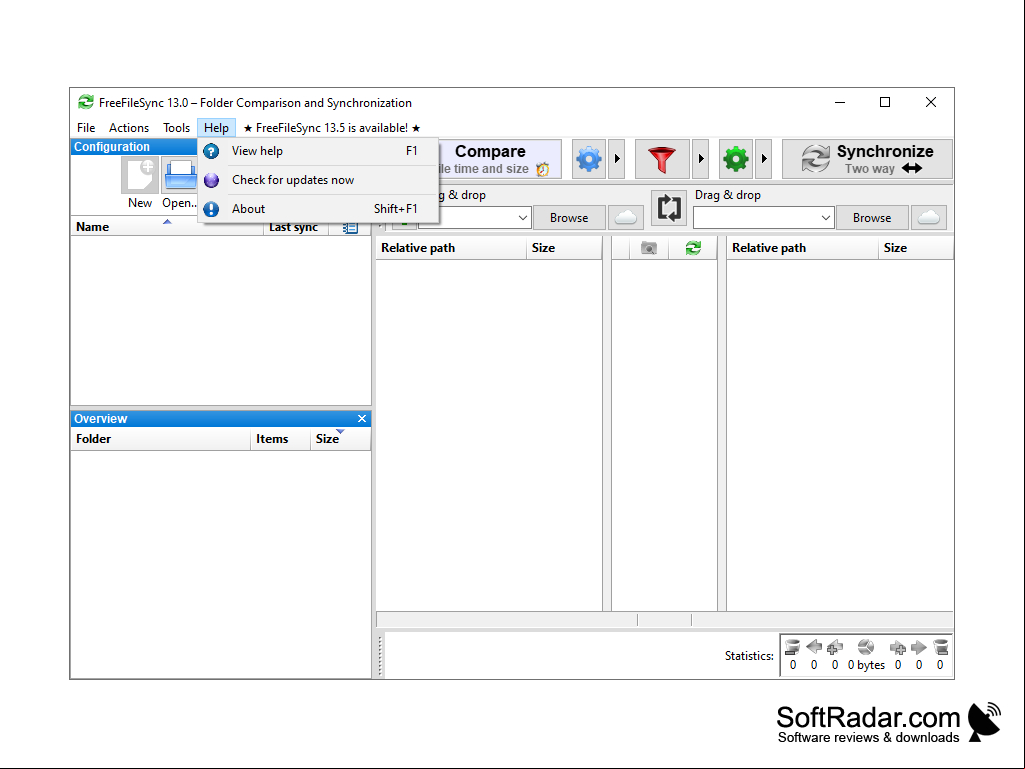Click the left pane Relative path header

[451, 248]
